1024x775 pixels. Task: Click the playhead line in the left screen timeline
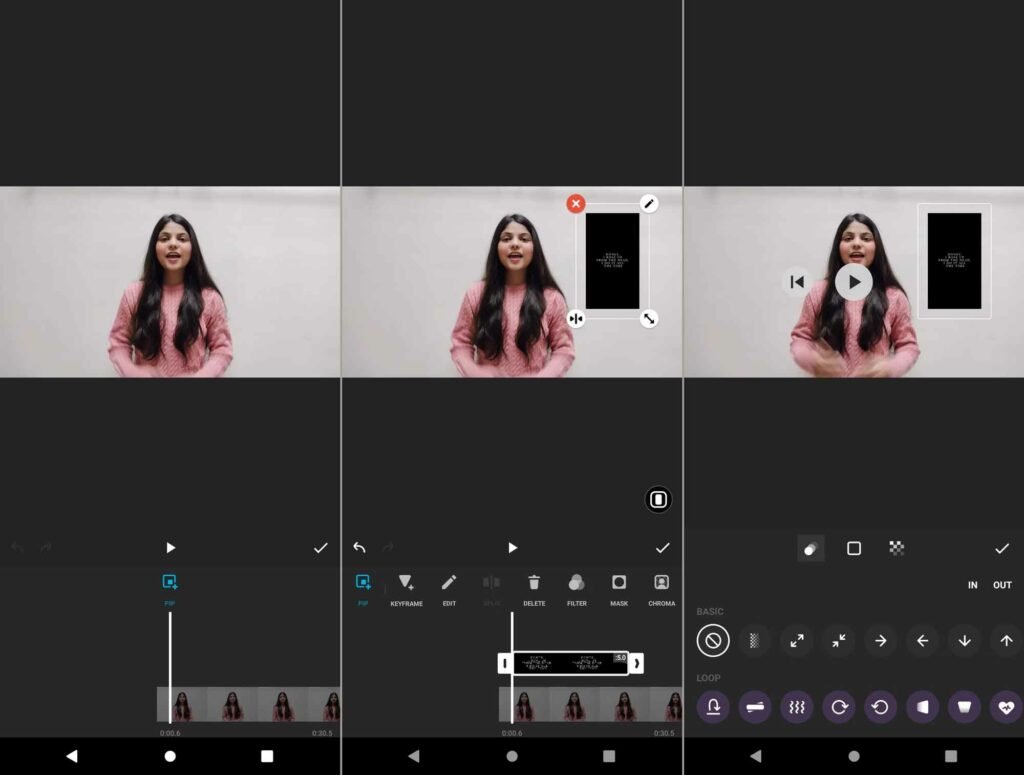[170, 667]
